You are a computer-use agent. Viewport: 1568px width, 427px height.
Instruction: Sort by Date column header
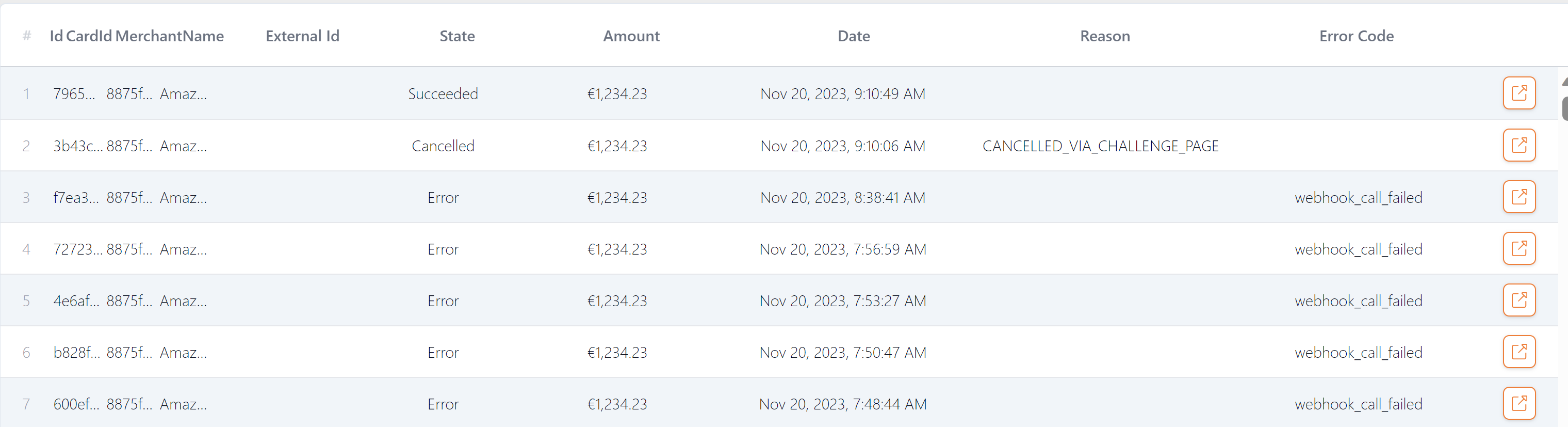click(x=854, y=36)
